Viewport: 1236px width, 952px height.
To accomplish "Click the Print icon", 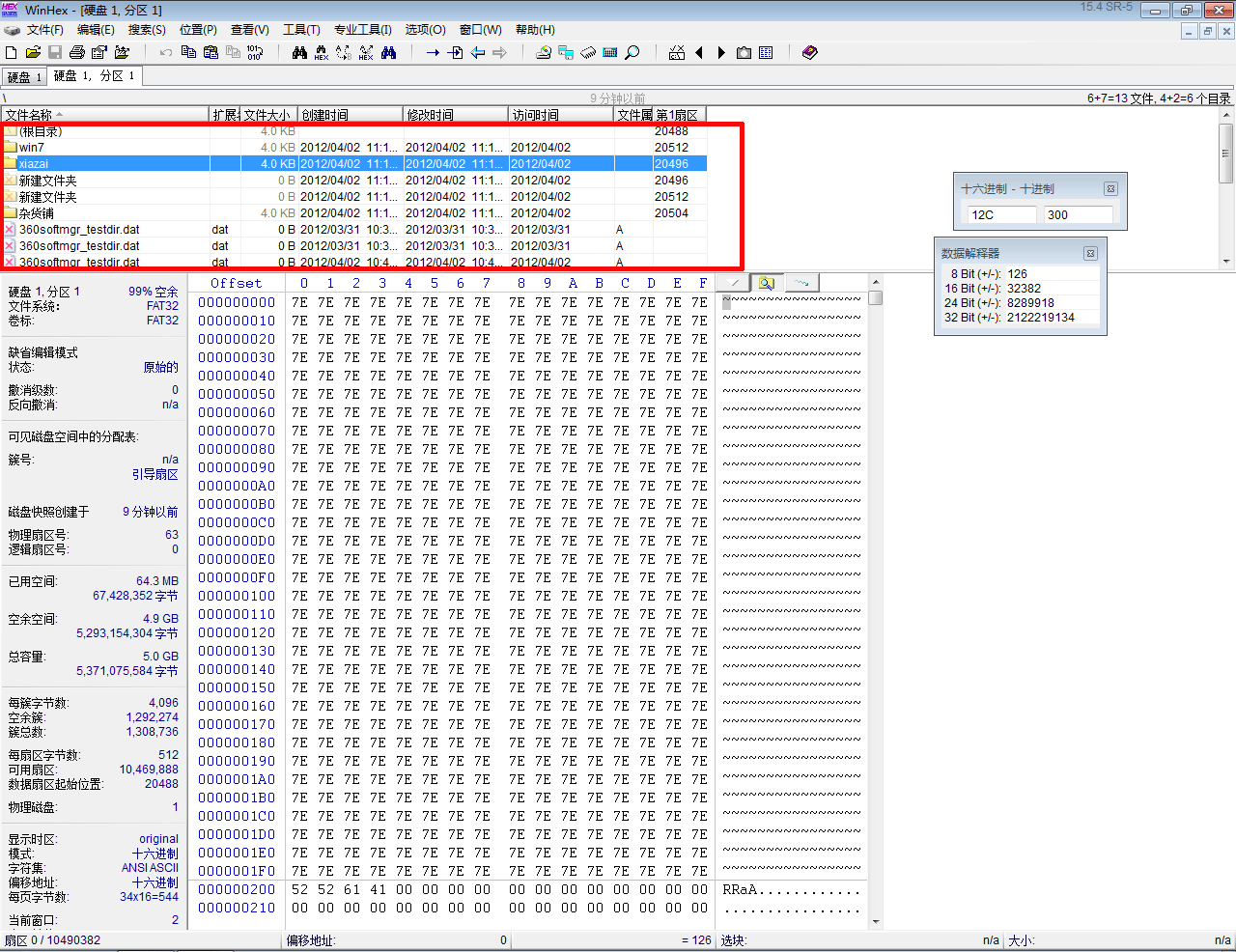I will (x=77, y=52).
